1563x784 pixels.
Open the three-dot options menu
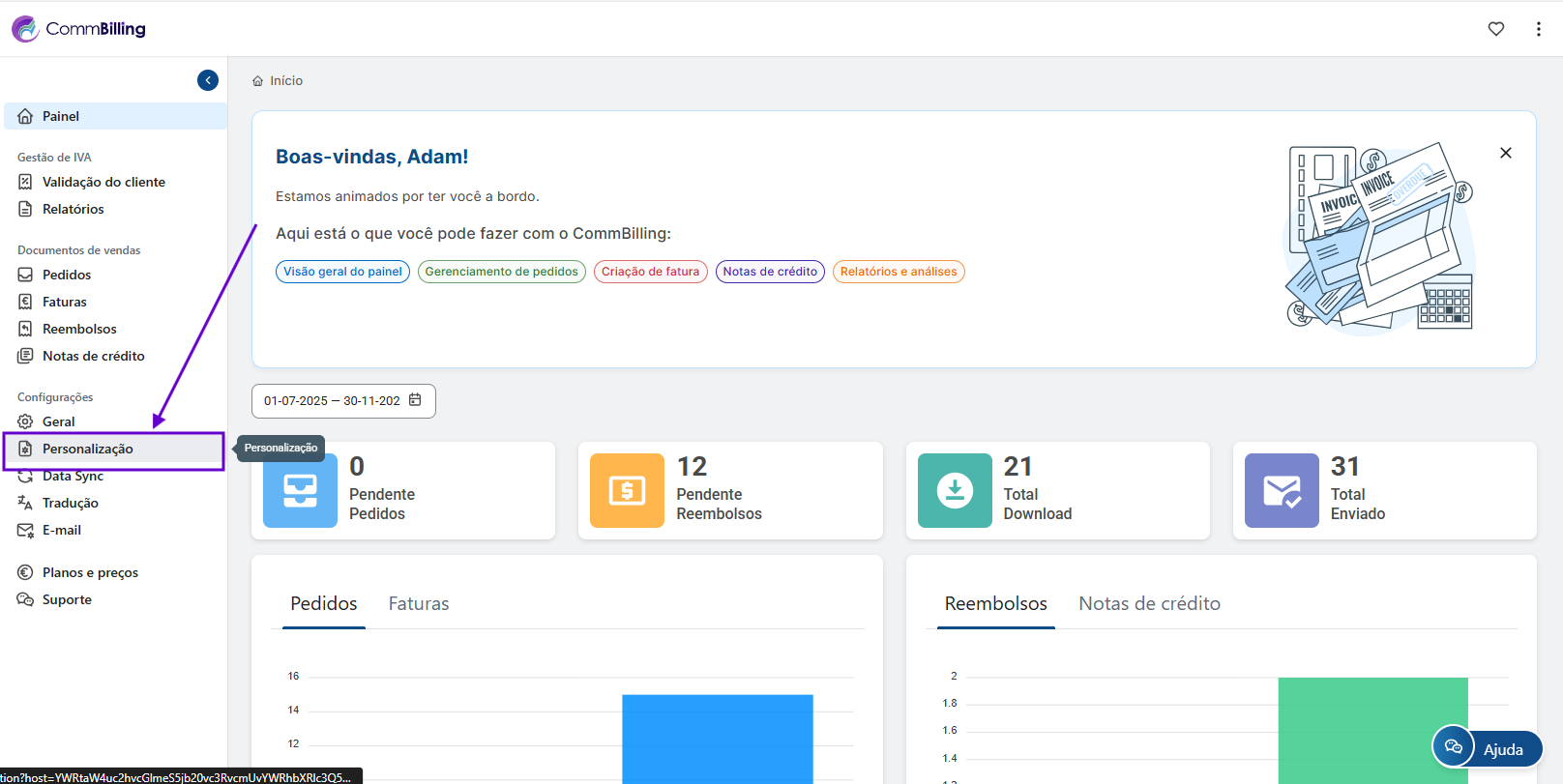1538,29
